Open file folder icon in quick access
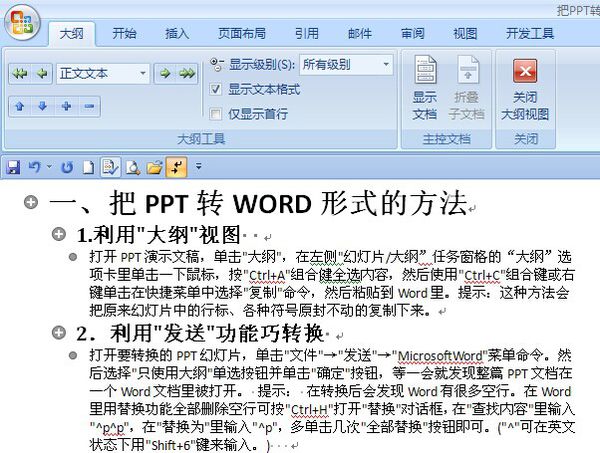The image size is (600, 453). pyautogui.click(x=155, y=167)
